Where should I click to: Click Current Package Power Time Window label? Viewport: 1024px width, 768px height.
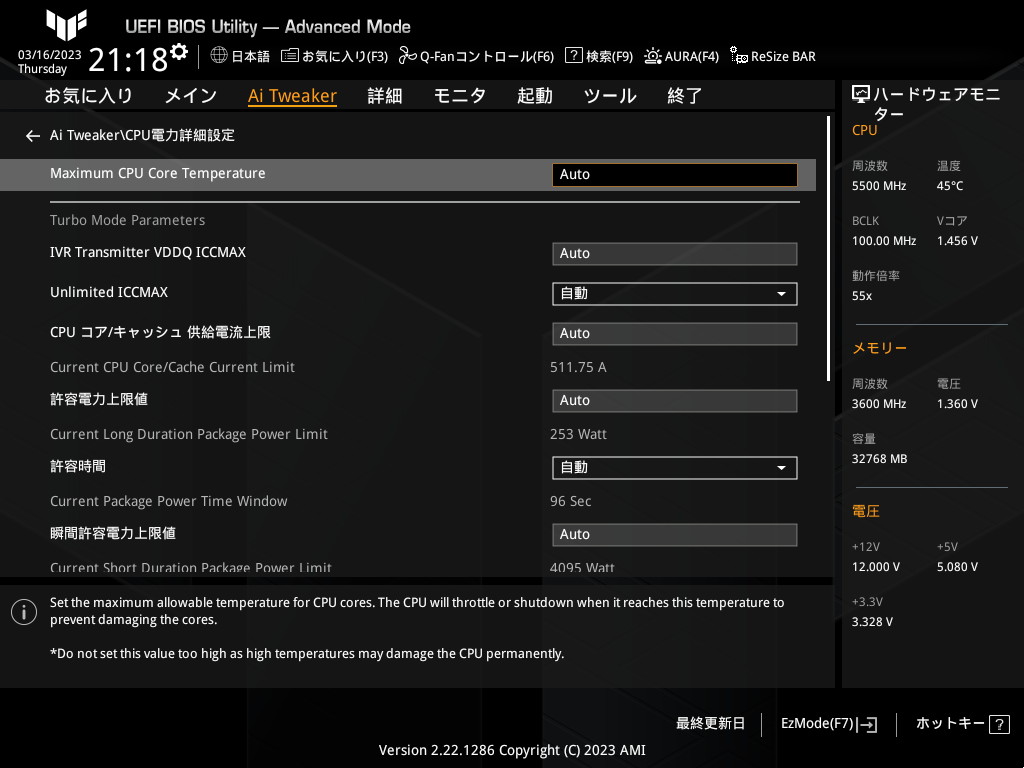click(x=168, y=502)
